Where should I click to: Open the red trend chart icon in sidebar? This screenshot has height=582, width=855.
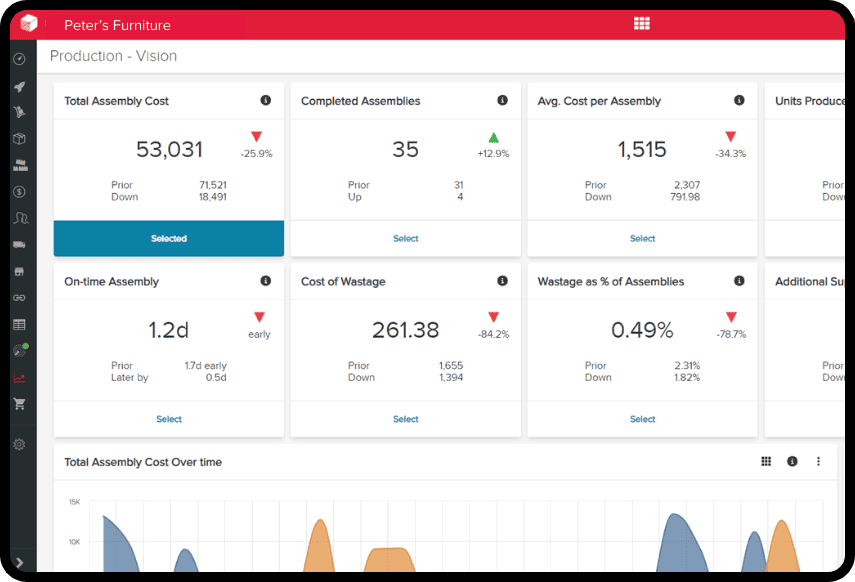pos(20,377)
